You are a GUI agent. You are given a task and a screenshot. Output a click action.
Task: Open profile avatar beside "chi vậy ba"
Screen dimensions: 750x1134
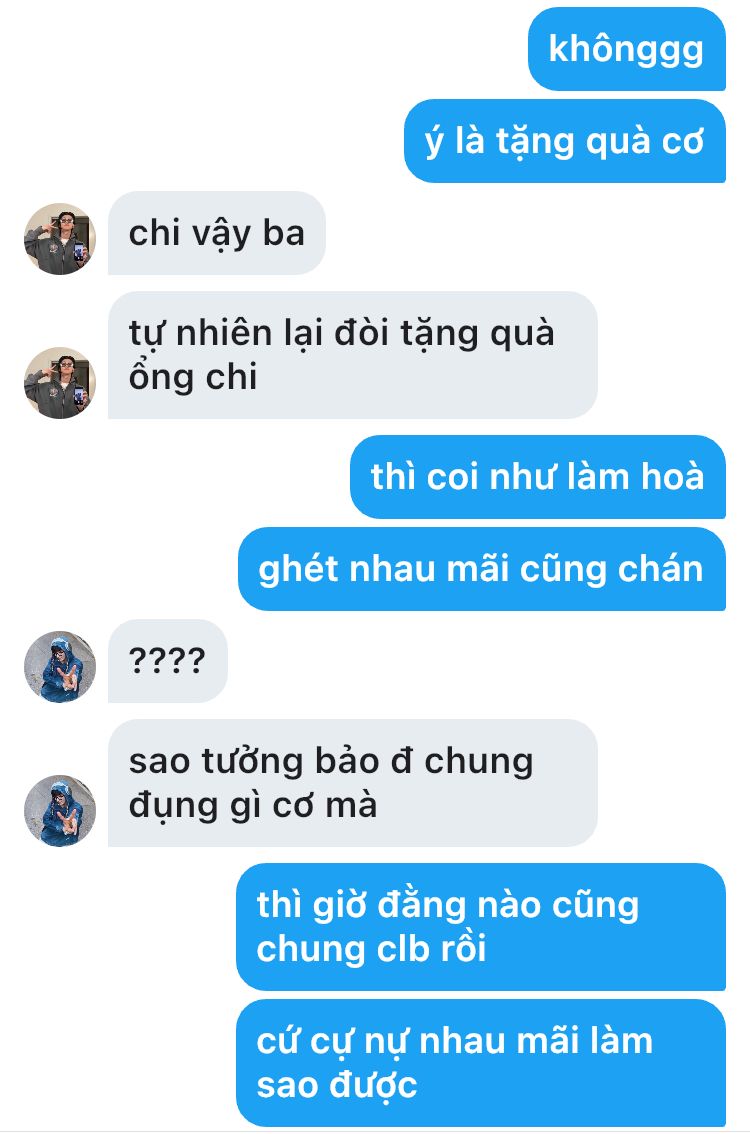tap(60, 239)
